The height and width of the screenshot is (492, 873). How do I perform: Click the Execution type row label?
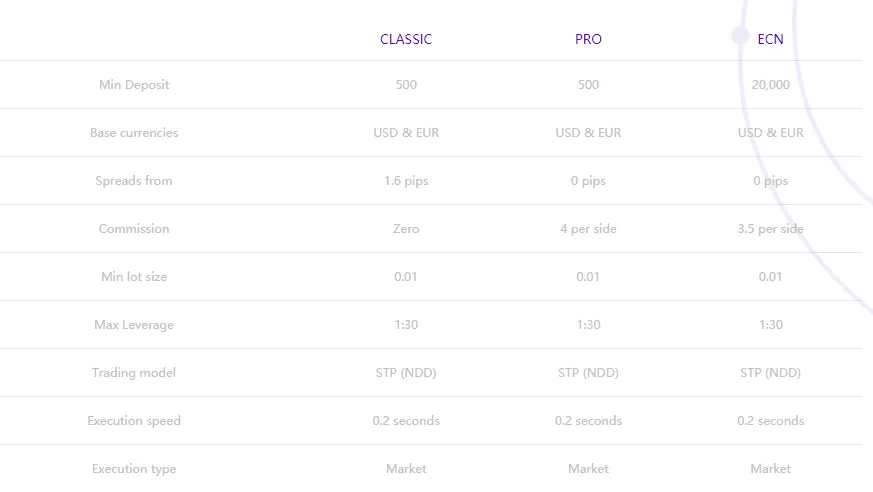(134, 469)
